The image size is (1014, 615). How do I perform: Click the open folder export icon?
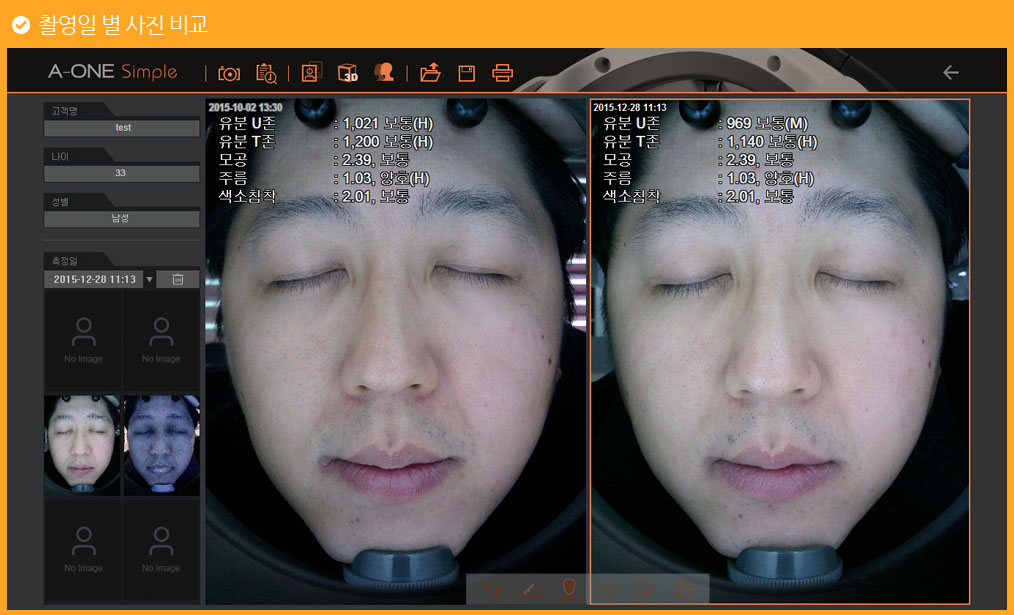click(x=430, y=72)
